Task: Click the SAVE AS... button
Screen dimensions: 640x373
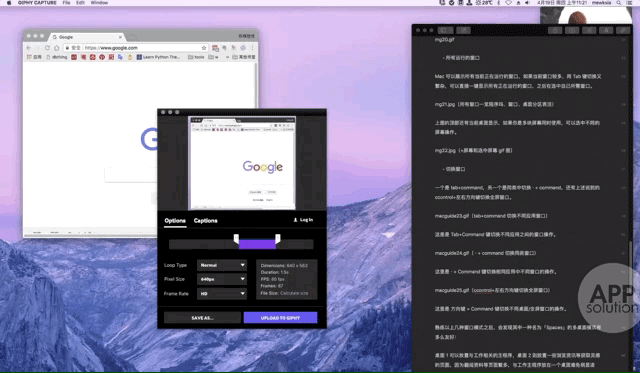Action: pyautogui.click(x=202, y=317)
